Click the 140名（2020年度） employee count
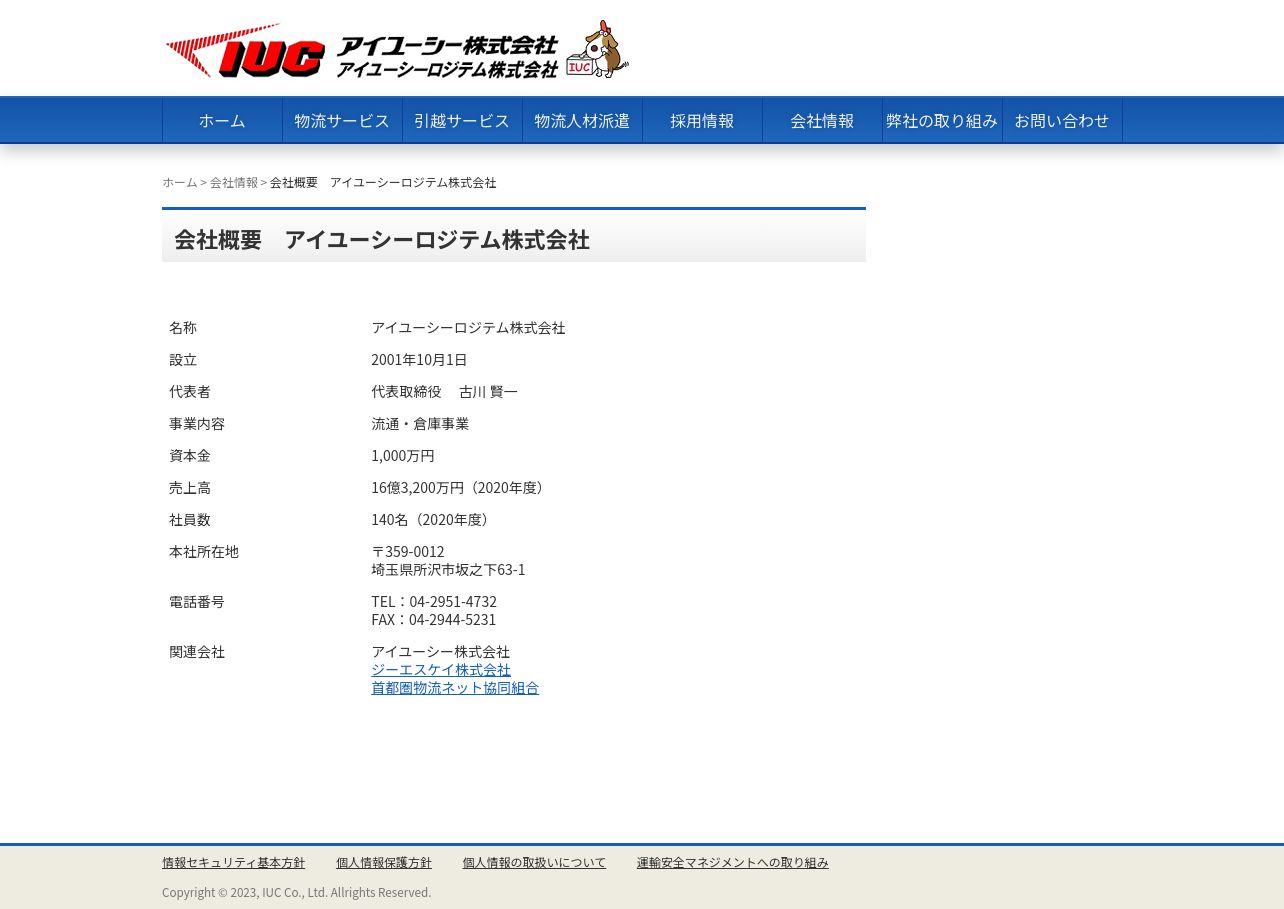1284x909 pixels. (433, 520)
